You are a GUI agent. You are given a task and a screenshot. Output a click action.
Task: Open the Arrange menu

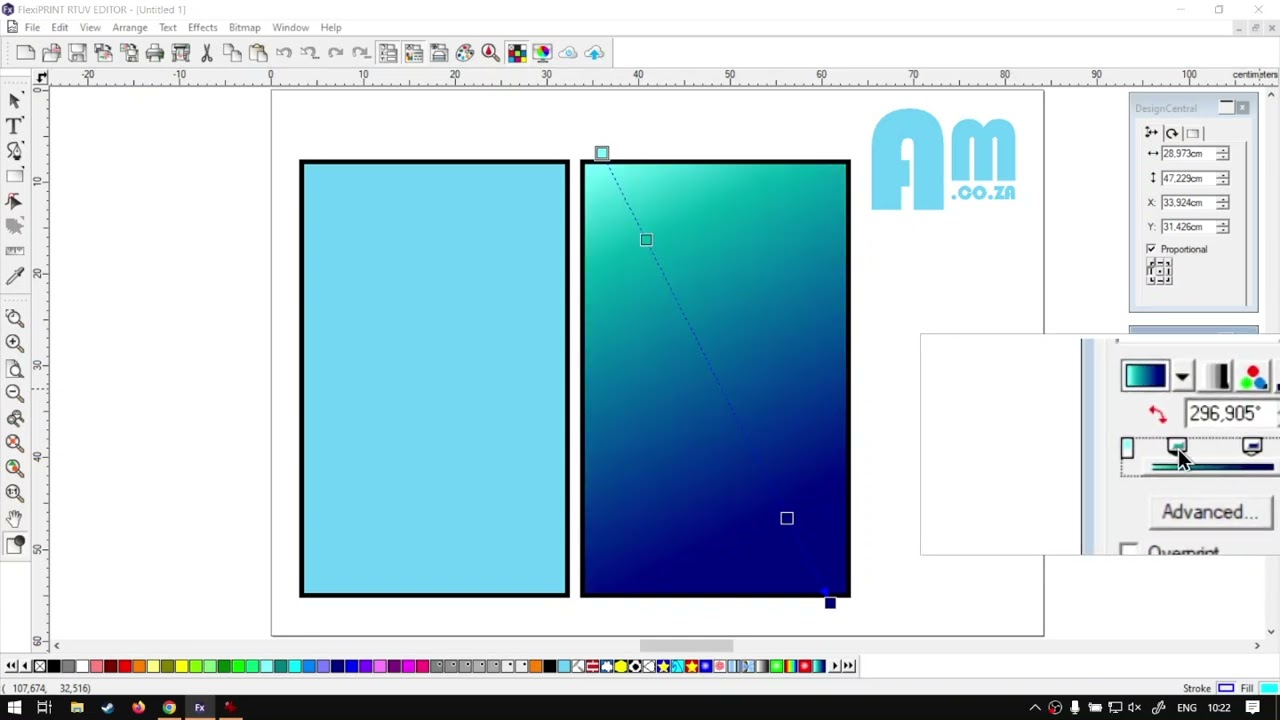130,28
